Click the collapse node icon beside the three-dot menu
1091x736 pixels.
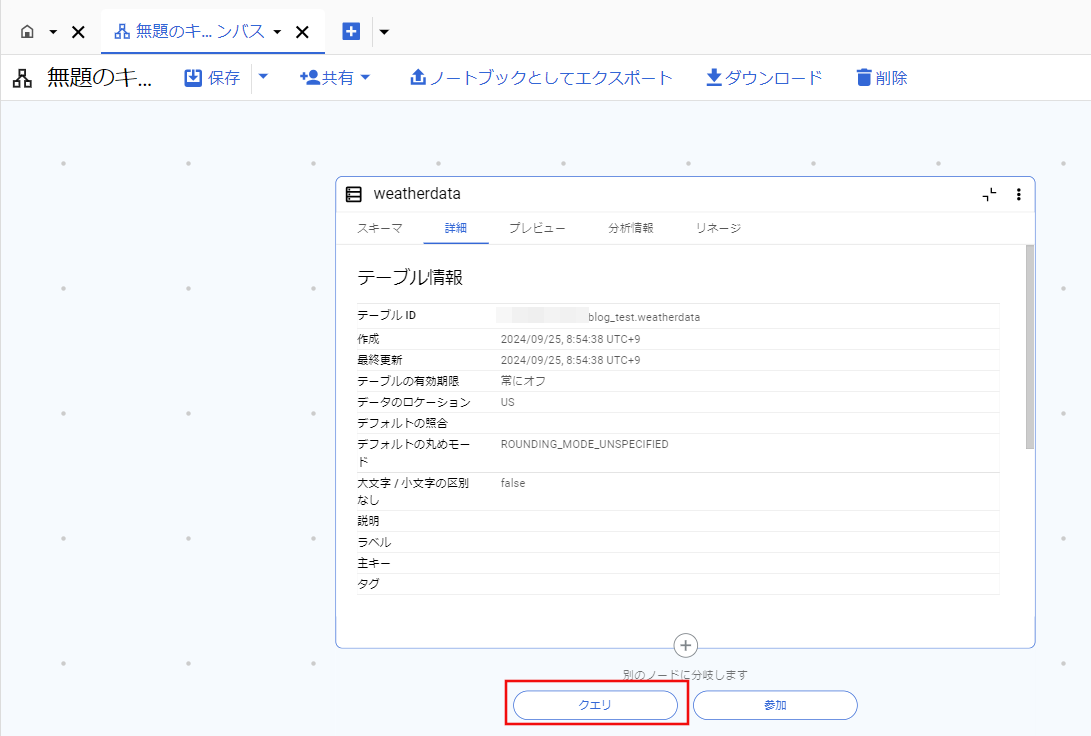click(x=989, y=196)
